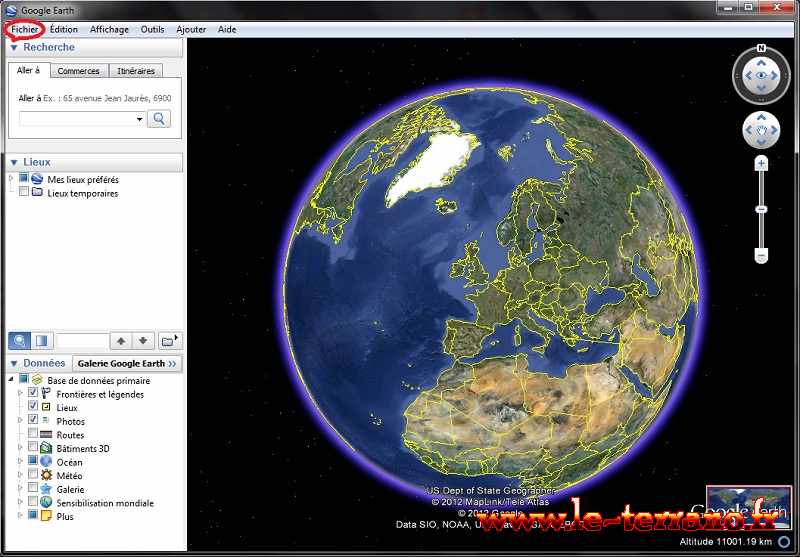Expand the Photos layer node
This screenshot has width=800, height=557.
pyautogui.click(x=20, y=420)
